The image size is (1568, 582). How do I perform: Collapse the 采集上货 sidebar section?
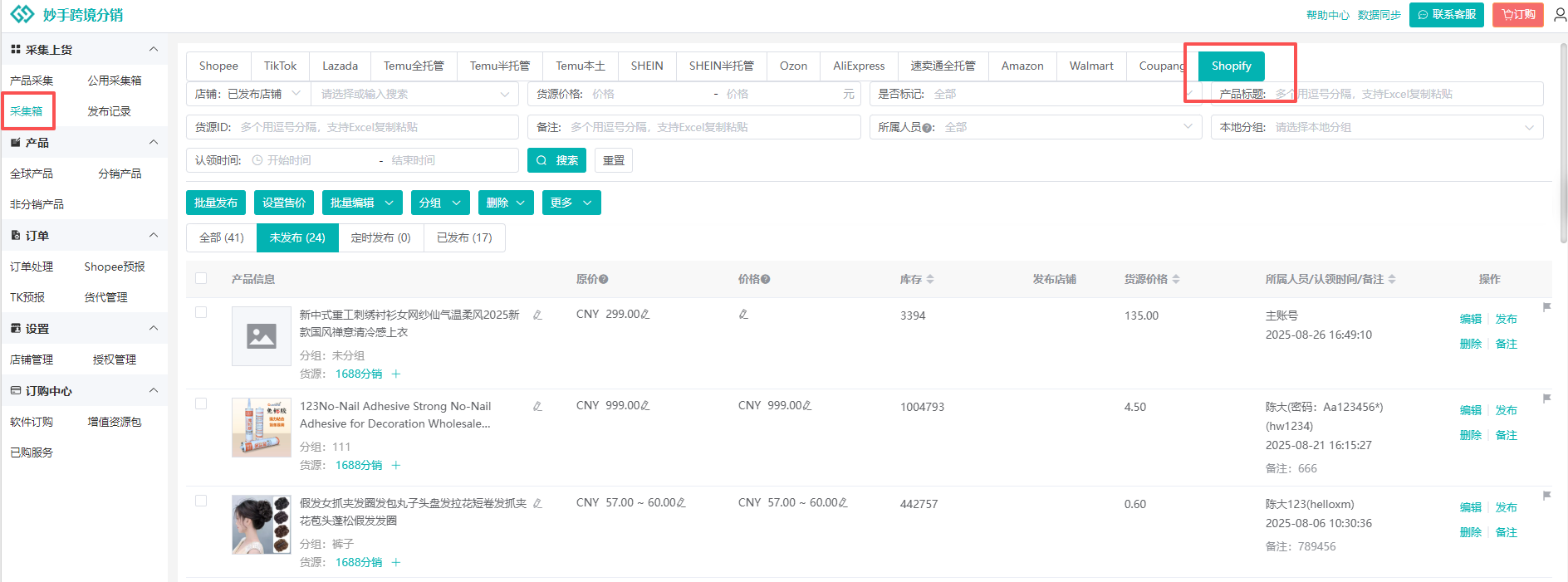tap(154, 50)
